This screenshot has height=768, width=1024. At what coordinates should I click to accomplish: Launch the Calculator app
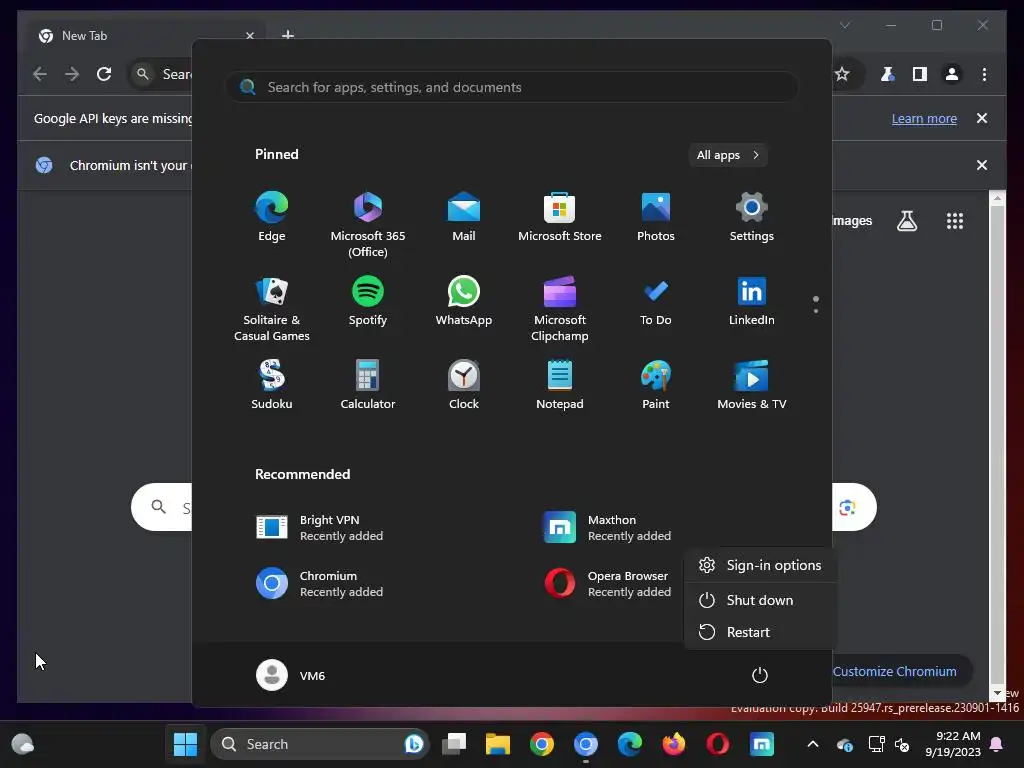click(x=368, y=385)
